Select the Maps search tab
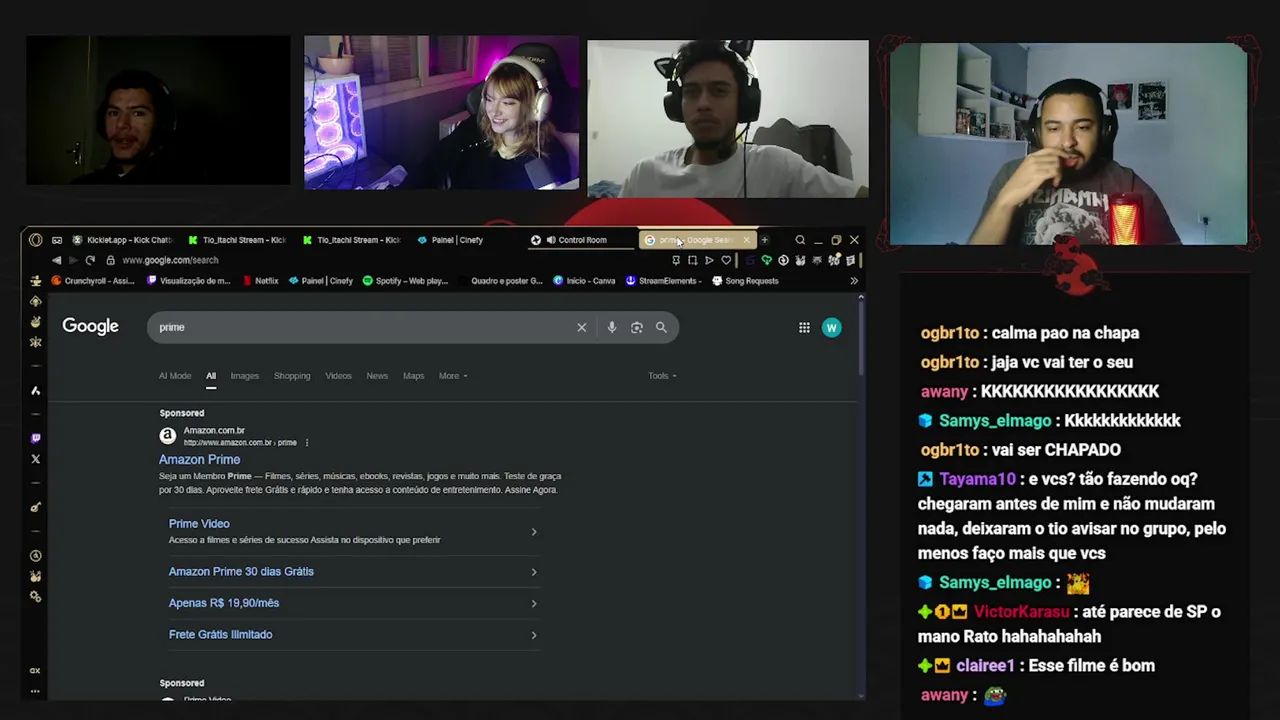1280x720 pixels. coord(413,376)
